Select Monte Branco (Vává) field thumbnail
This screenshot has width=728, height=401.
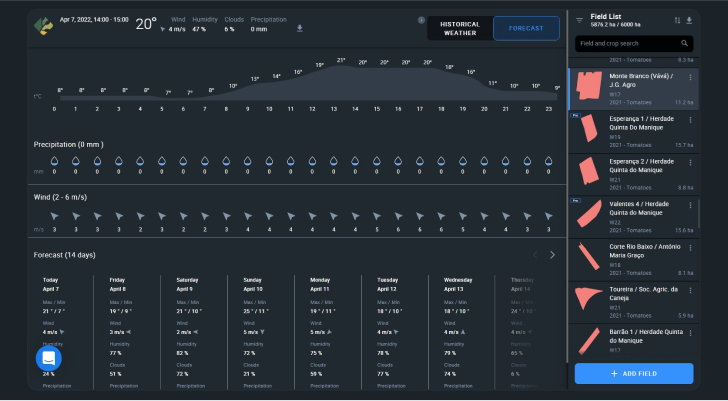[589, 85]
